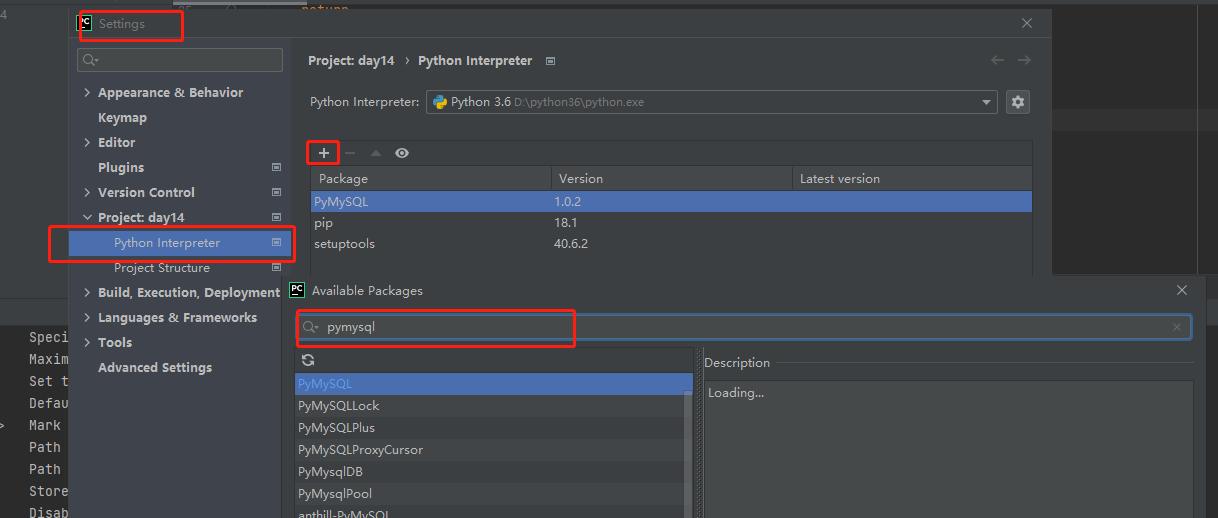The height and width of the screenshot is (518, 1218).
Task: Select the pip package row
Action: tap(671, 223)
